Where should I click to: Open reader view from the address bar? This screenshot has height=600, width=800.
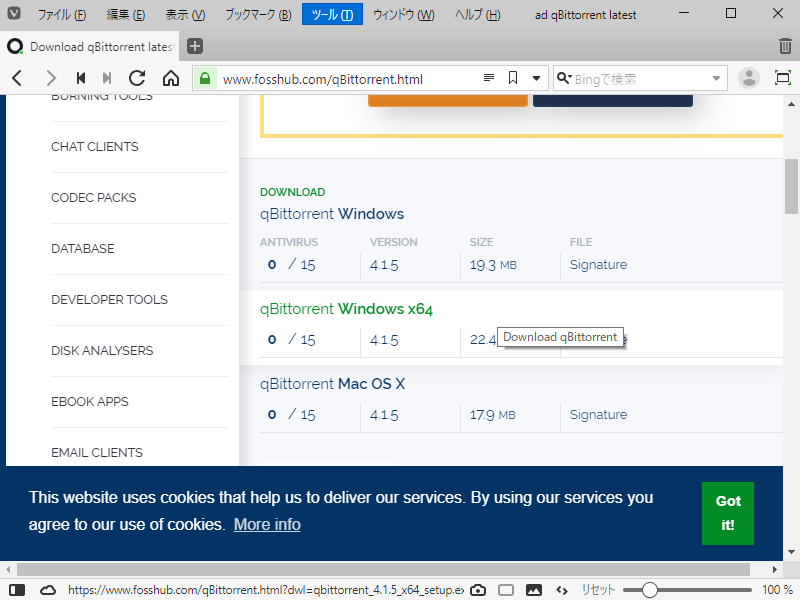[x=489, y=78]
